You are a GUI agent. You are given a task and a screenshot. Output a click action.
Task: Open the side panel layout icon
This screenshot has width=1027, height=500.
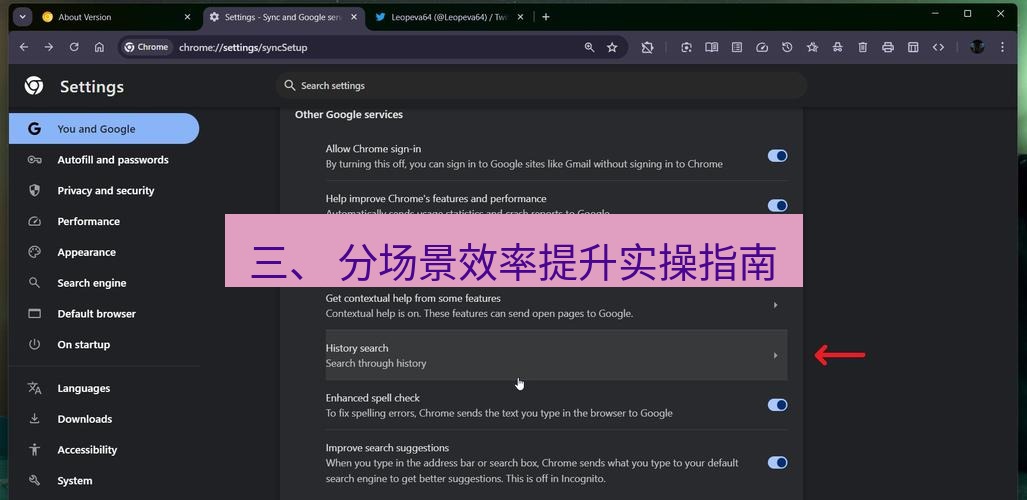(913, 47)
